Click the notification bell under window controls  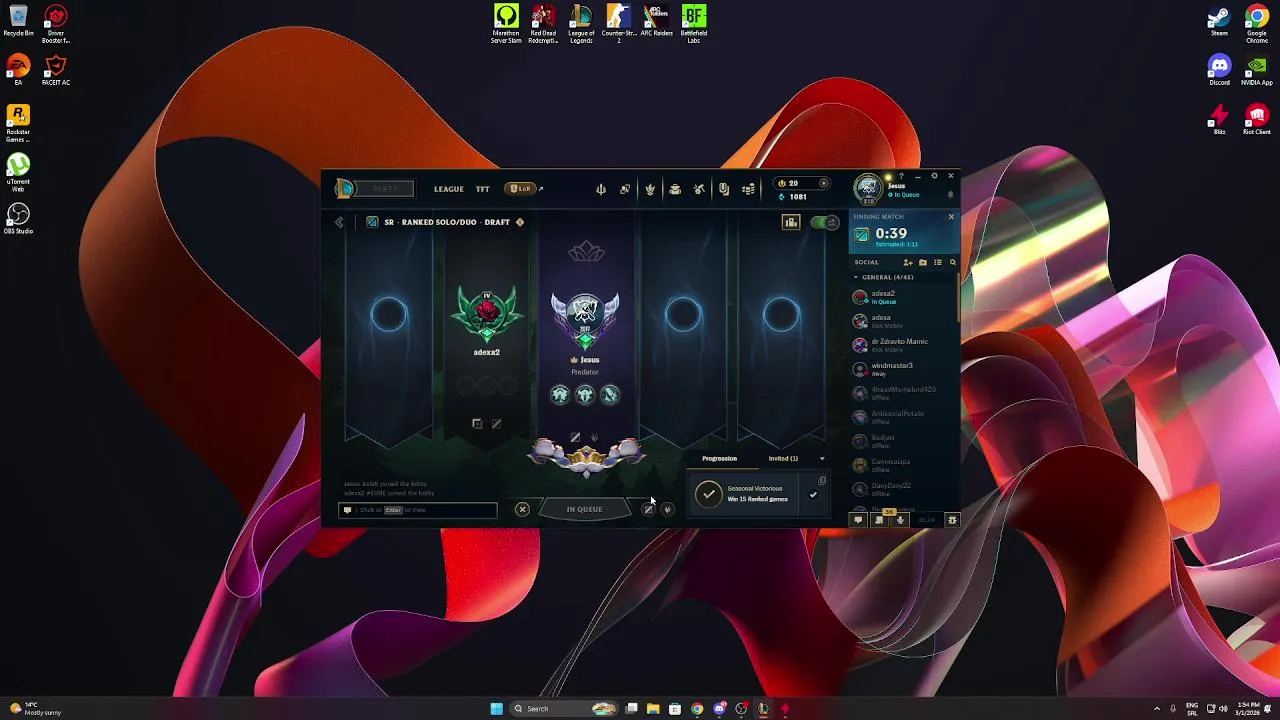[950, 194]
